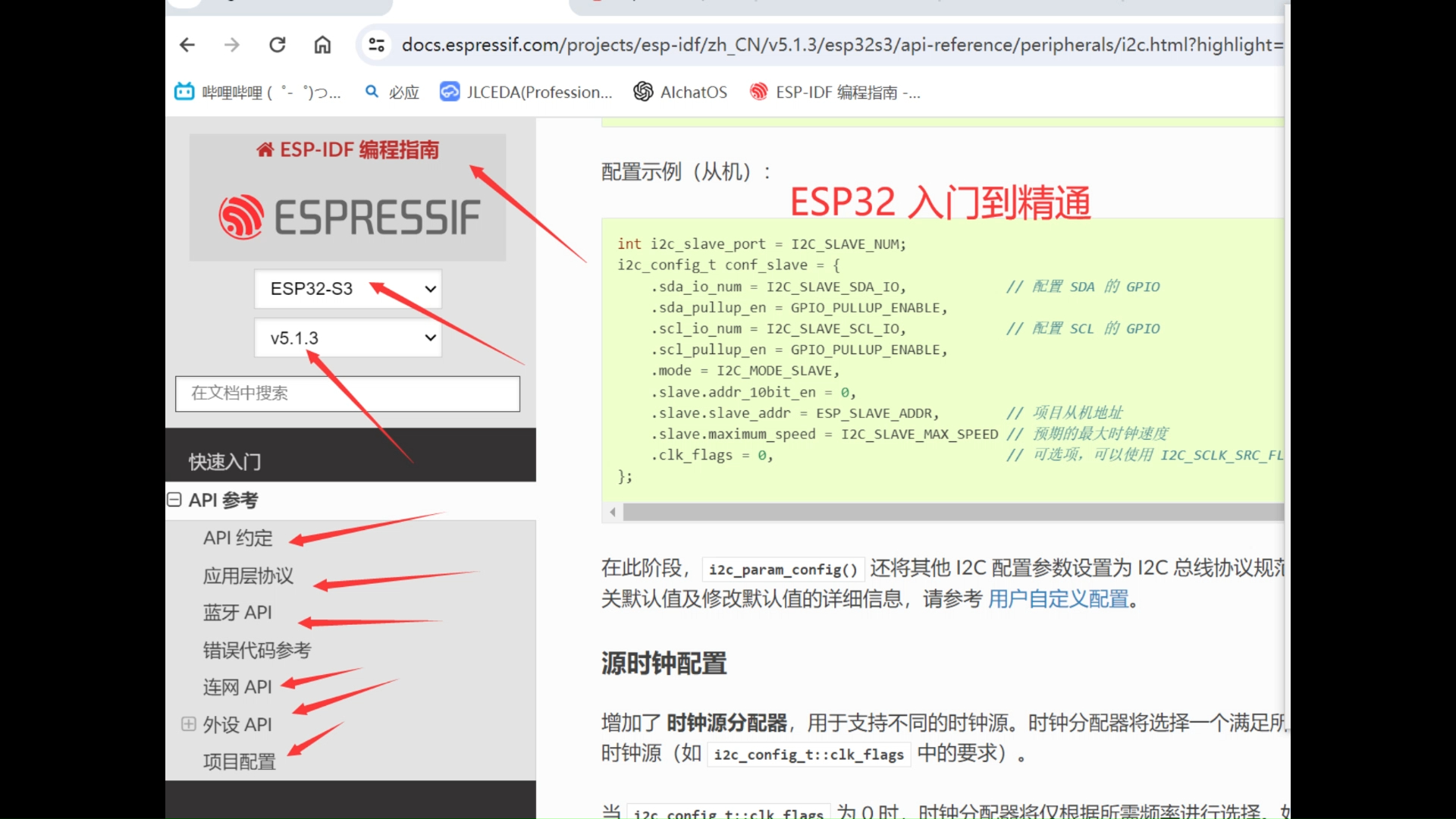Open the 蓝牙 API sidebar item
The image size is (1456, 819).
click(237, 612)
